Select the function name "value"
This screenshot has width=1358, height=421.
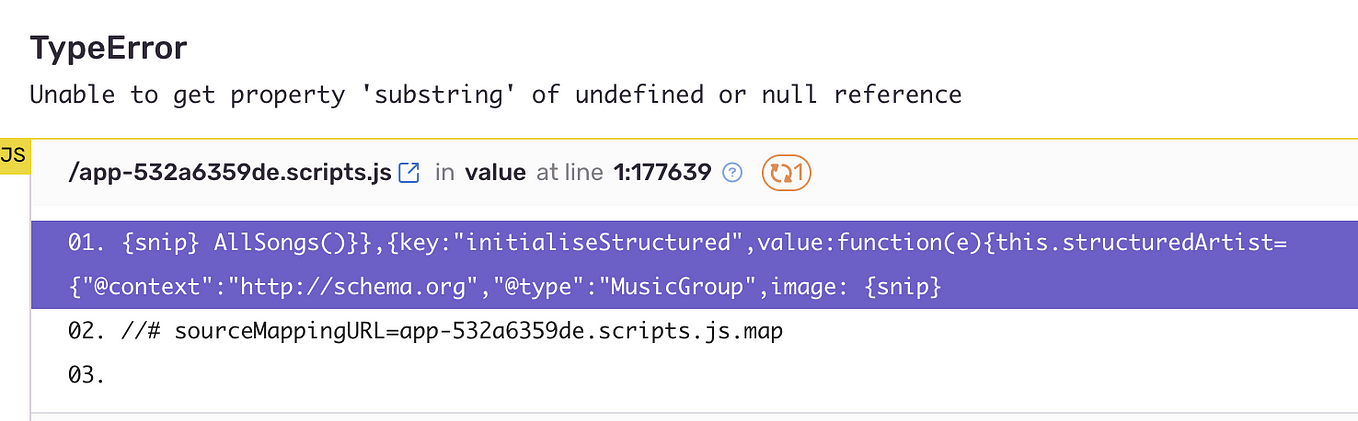click(x=495, y=173)
